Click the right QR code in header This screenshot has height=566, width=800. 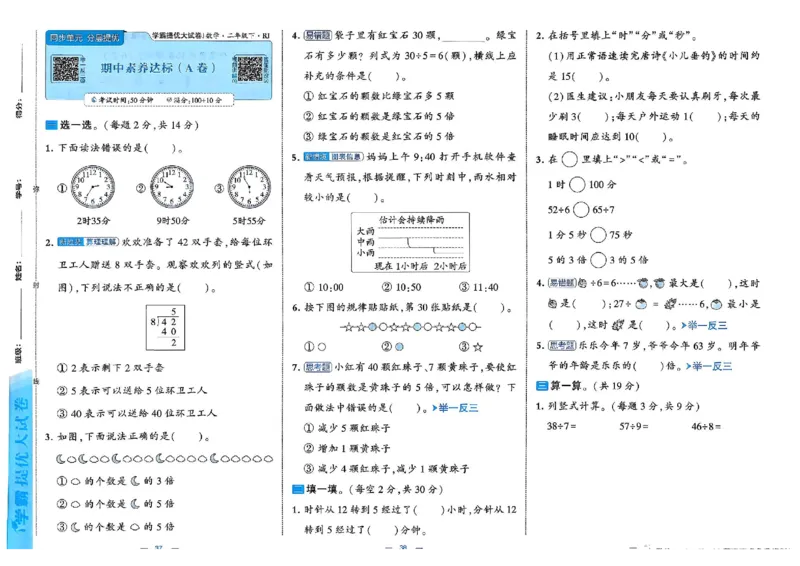tap(250, 68)
